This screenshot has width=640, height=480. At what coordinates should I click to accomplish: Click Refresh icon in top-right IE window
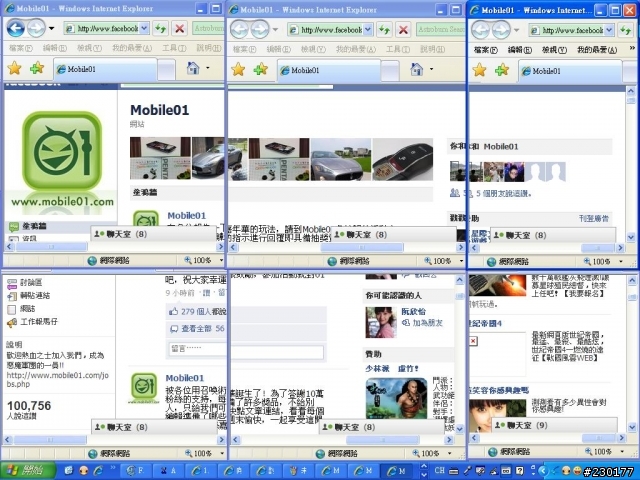point(626,30)
